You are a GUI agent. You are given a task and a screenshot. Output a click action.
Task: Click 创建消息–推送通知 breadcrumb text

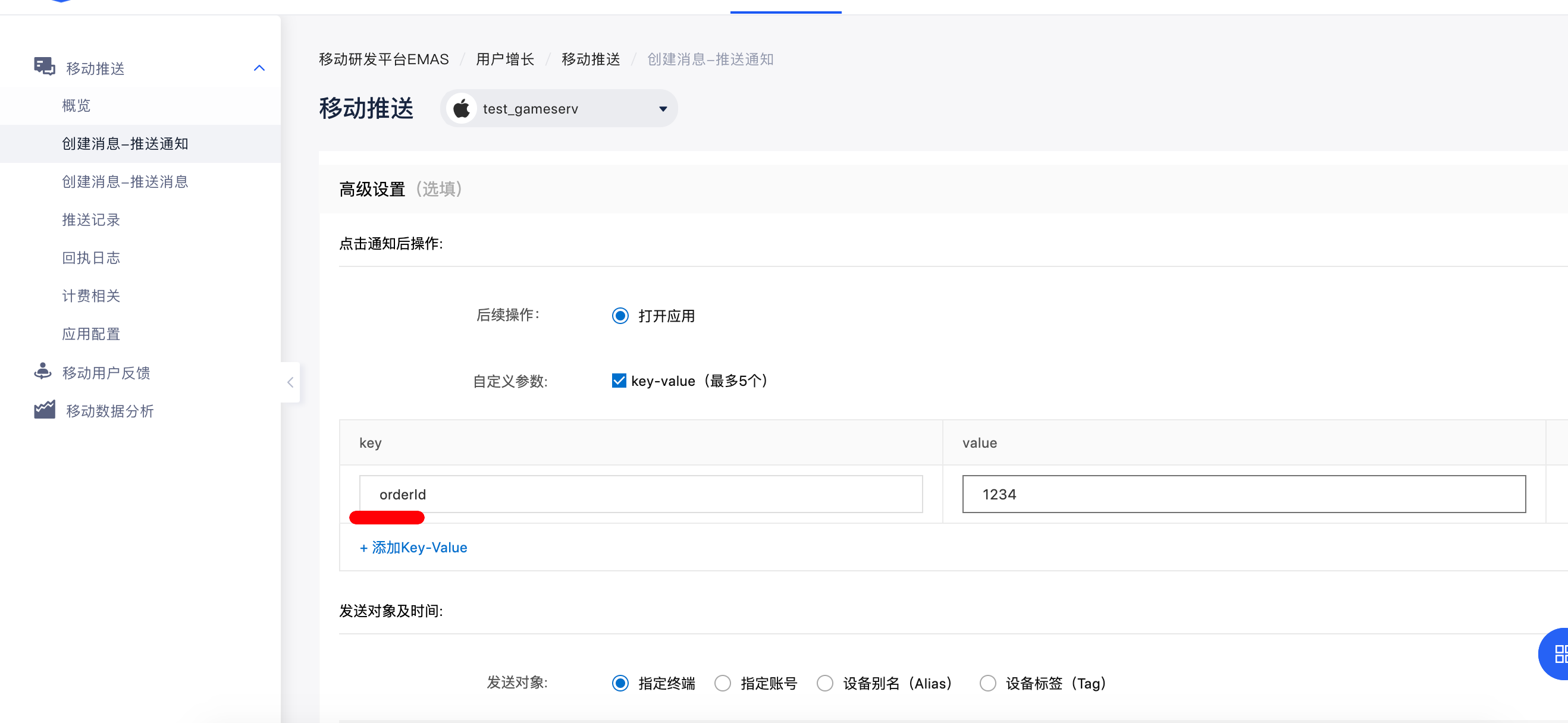(x=710, y=59)
